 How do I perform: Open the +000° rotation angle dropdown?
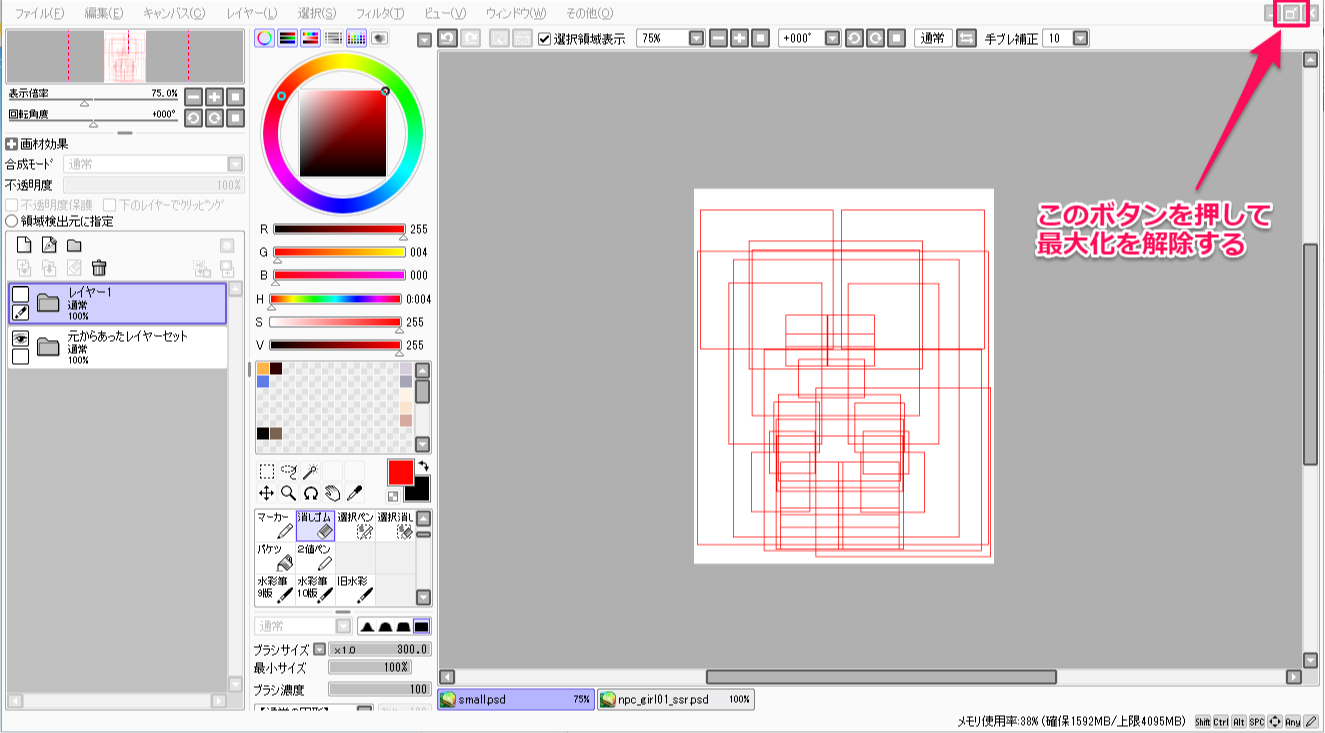click(x=833, y=38)
